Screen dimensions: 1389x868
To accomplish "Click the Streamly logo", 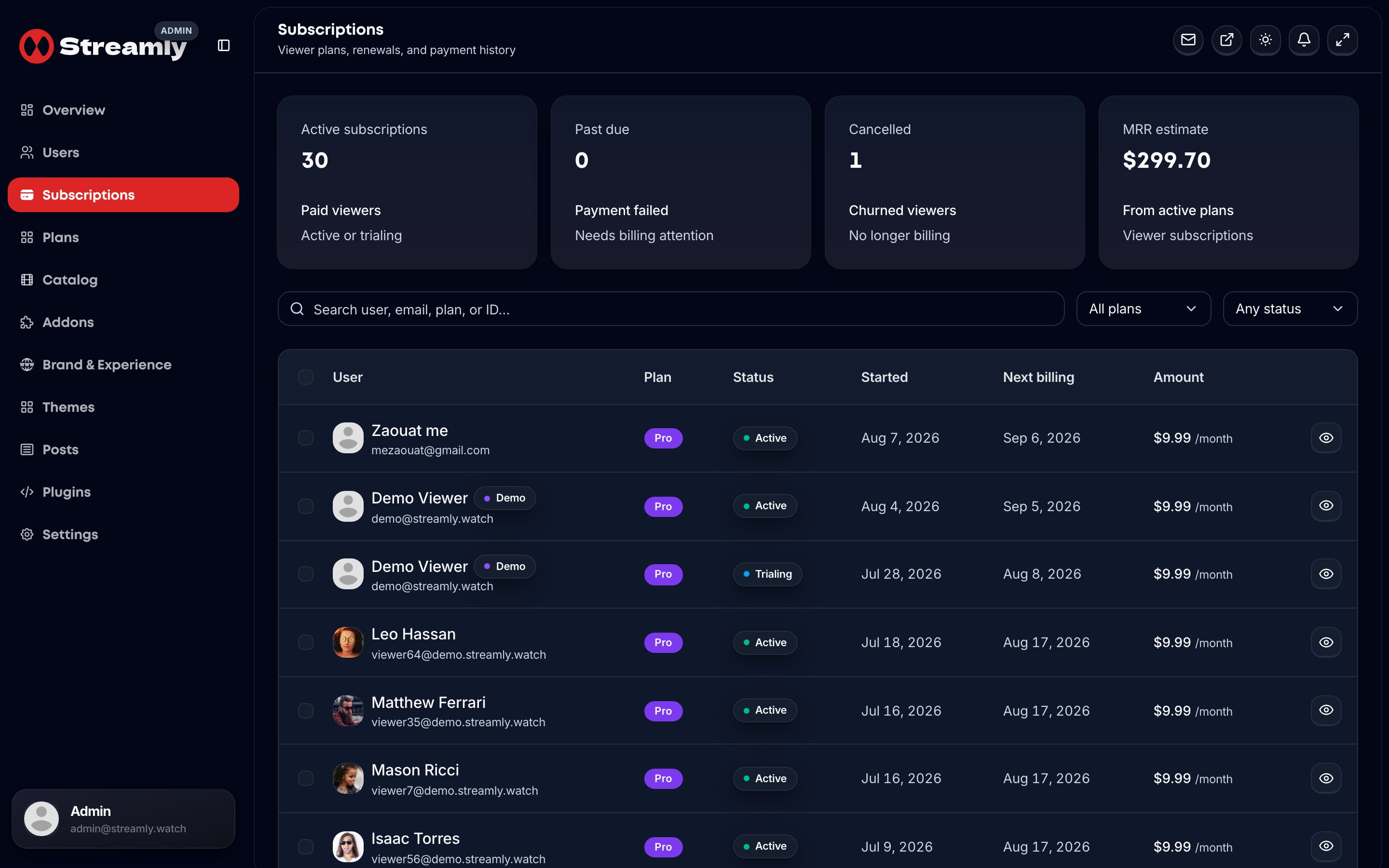I will 103,46.
